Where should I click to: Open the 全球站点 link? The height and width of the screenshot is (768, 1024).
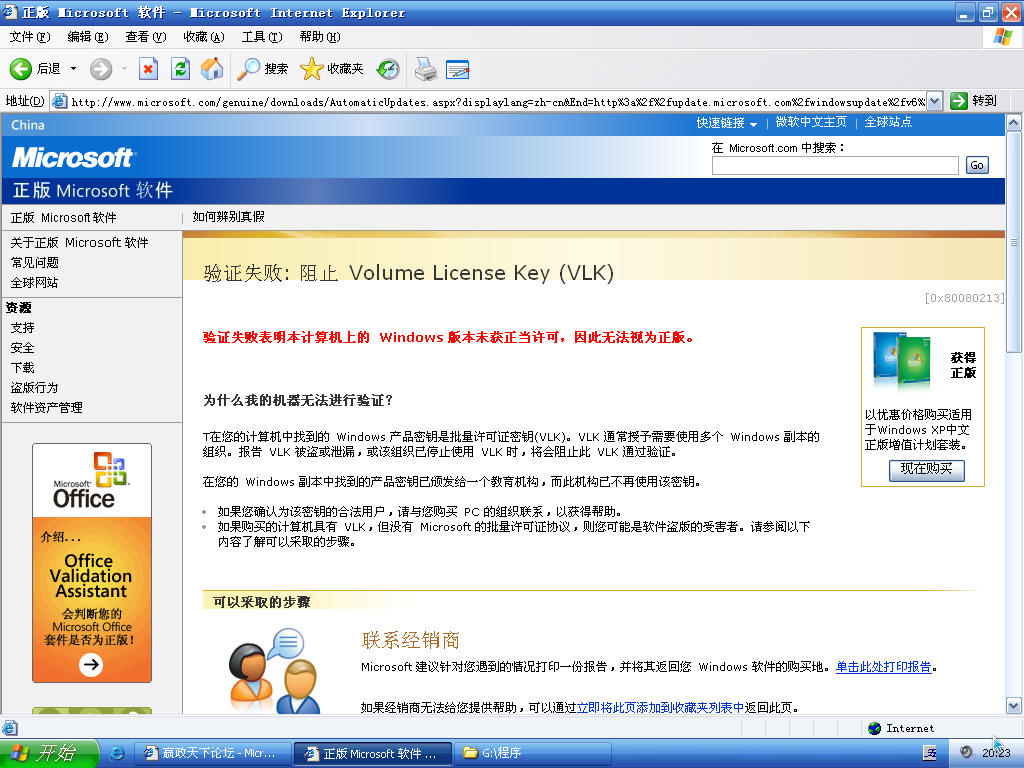888,122
